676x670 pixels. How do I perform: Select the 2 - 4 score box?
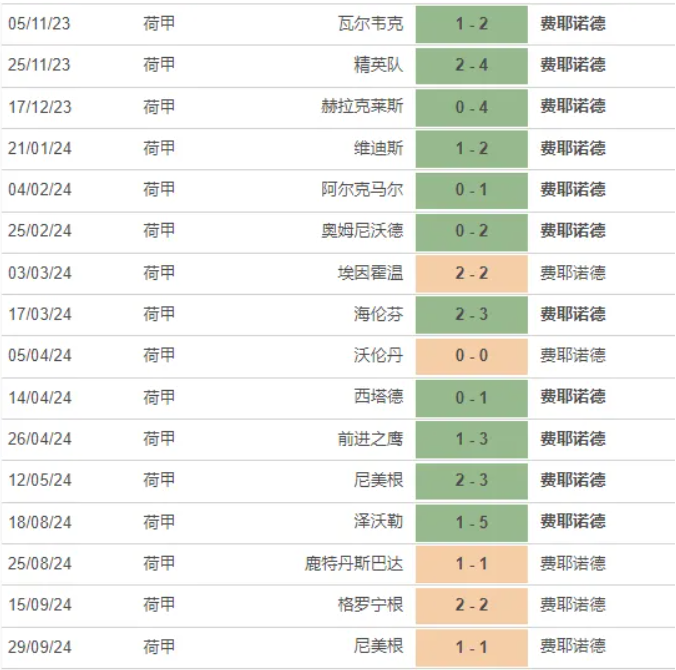point(471,65)
